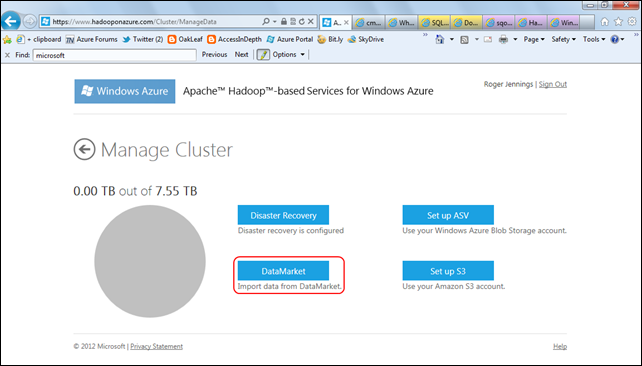Expand the command bar overflow chevron
642x366 pixels.
tap(635, 35)
